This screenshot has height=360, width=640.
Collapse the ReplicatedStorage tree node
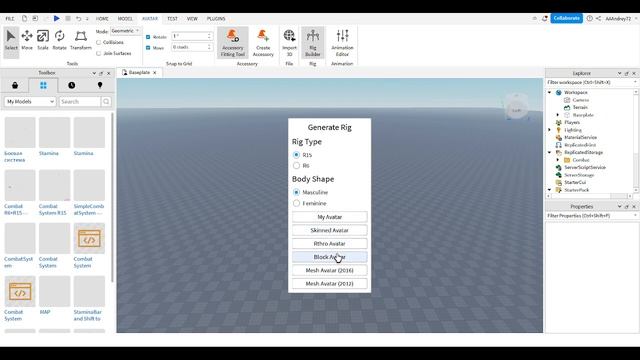coord(549,153)
